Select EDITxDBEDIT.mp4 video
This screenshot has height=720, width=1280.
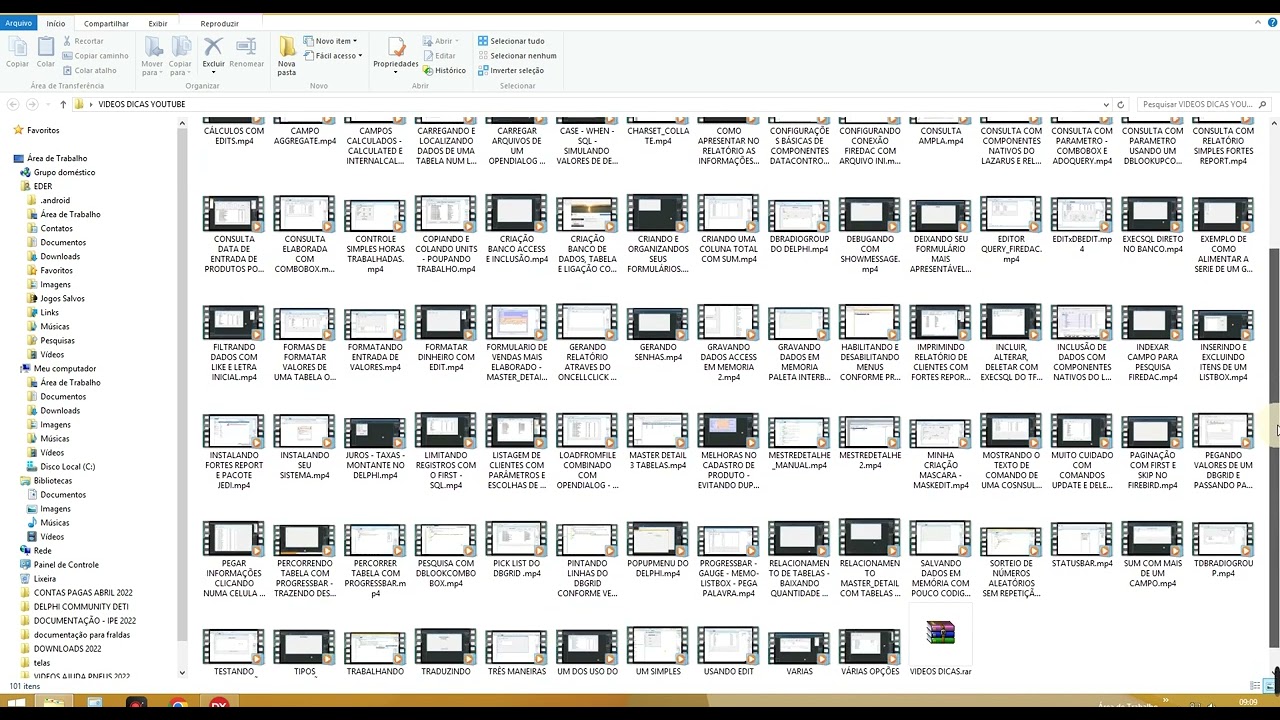(1081, 225)
